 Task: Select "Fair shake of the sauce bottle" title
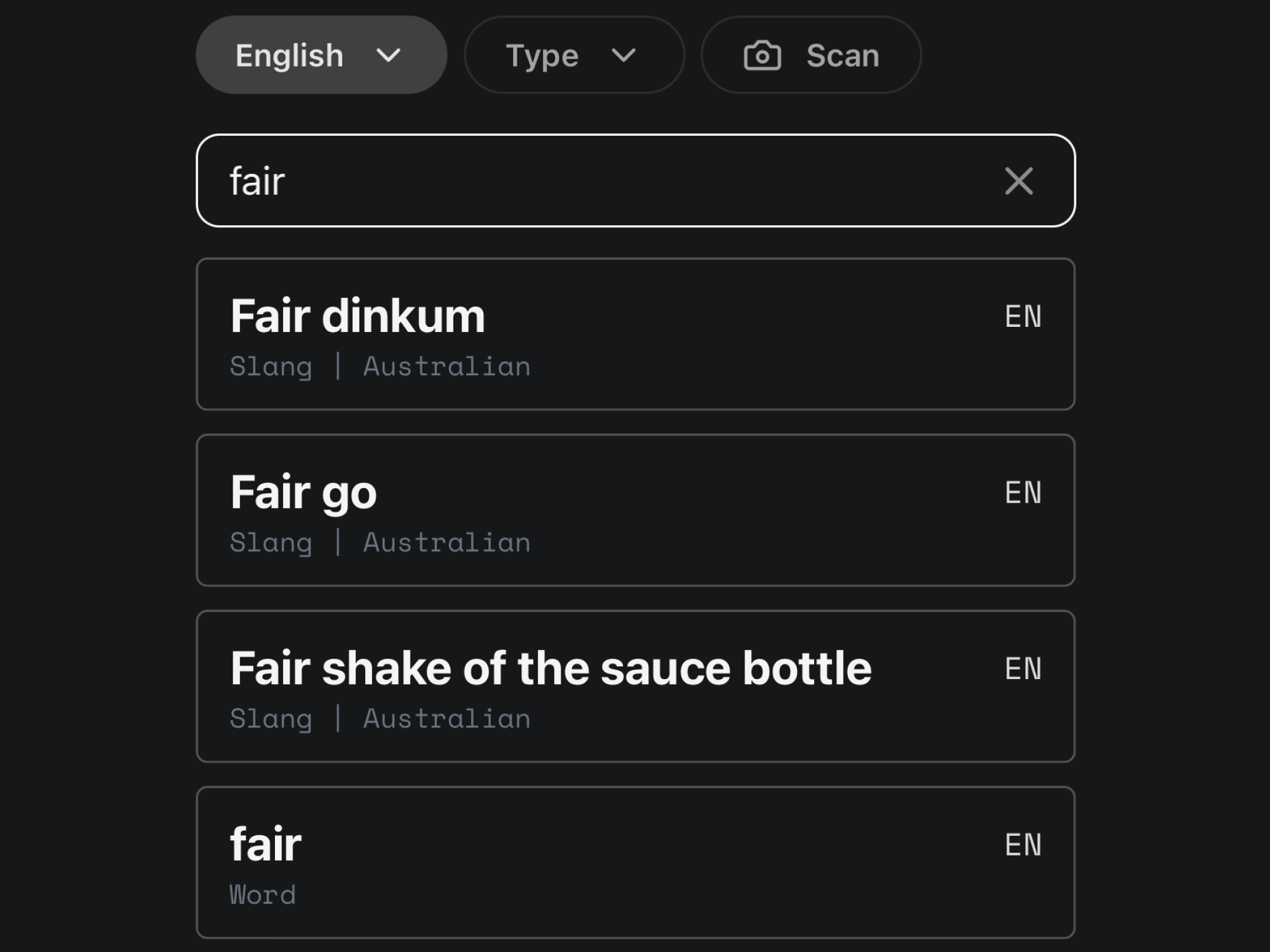(551, 668)
